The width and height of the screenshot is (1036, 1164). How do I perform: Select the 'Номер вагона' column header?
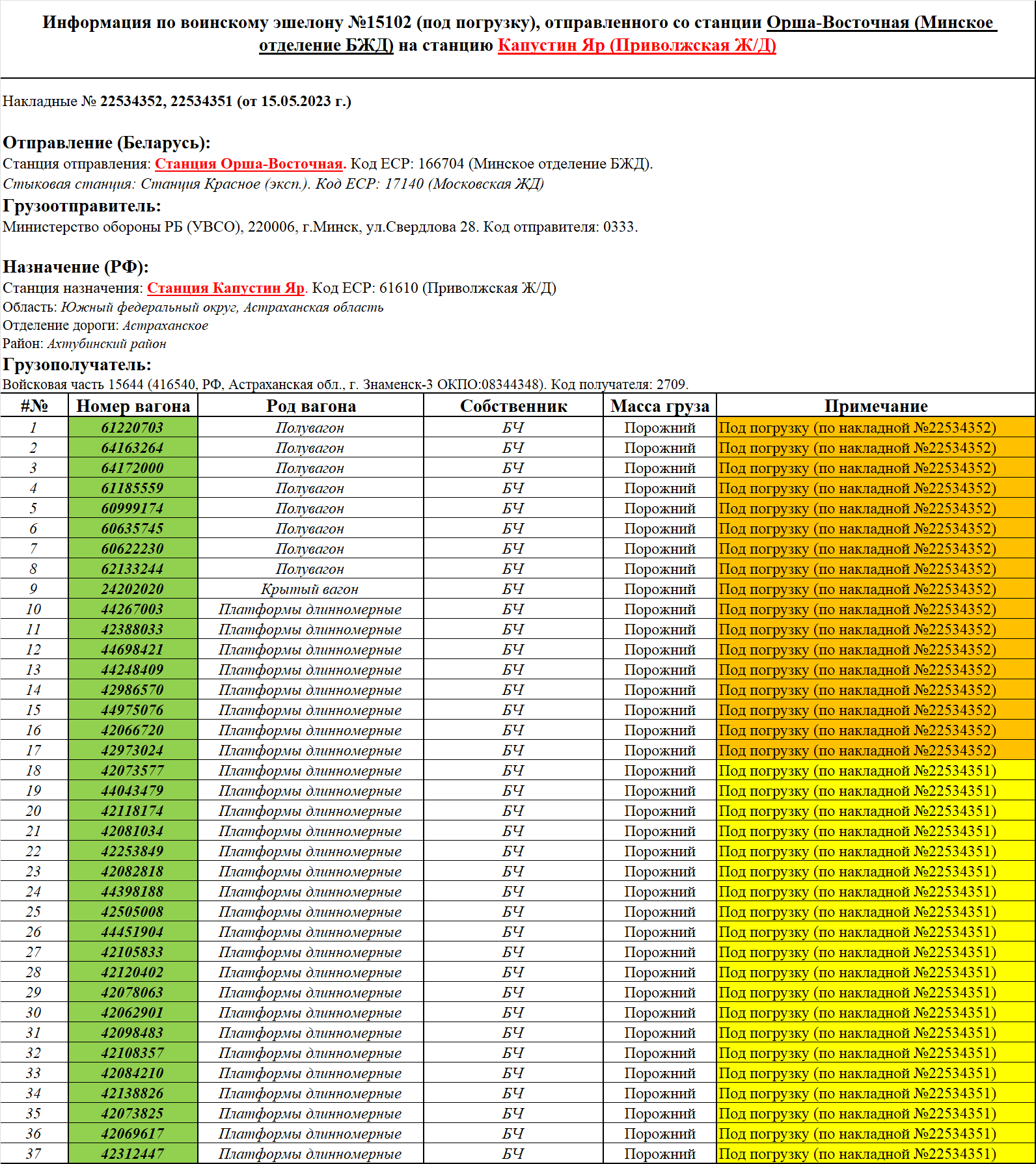tap(133, 406)
